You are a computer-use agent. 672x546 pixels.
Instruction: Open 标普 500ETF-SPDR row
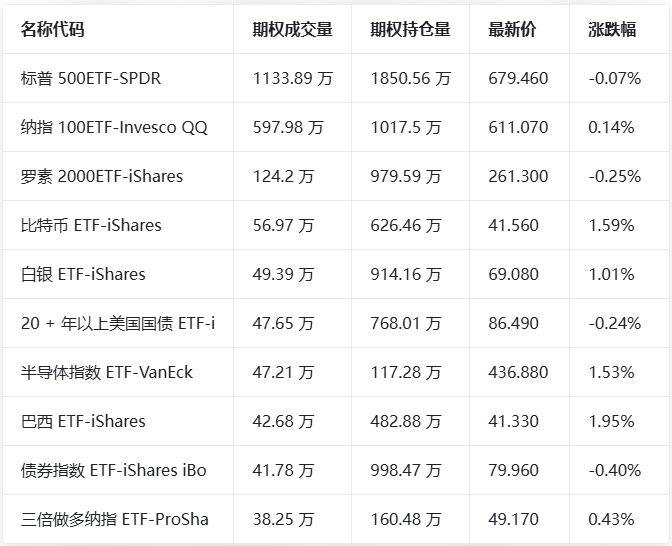point(91,78)
